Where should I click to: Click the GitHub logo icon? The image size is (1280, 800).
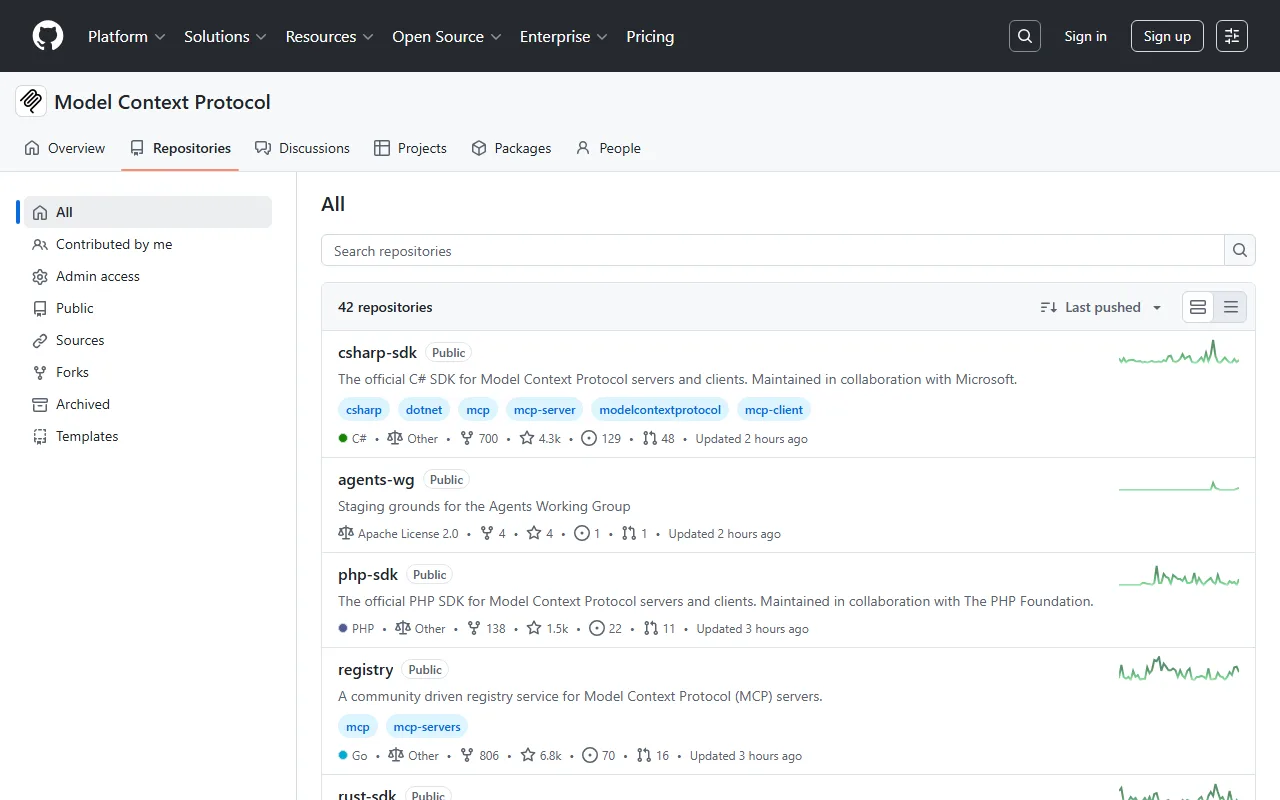point(48,36)
